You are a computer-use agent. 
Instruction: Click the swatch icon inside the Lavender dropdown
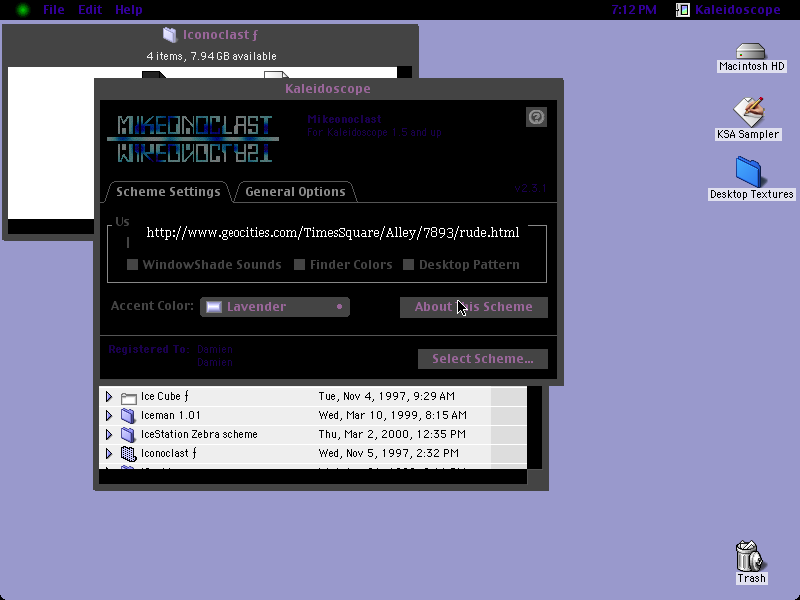[x=214, y=307]
